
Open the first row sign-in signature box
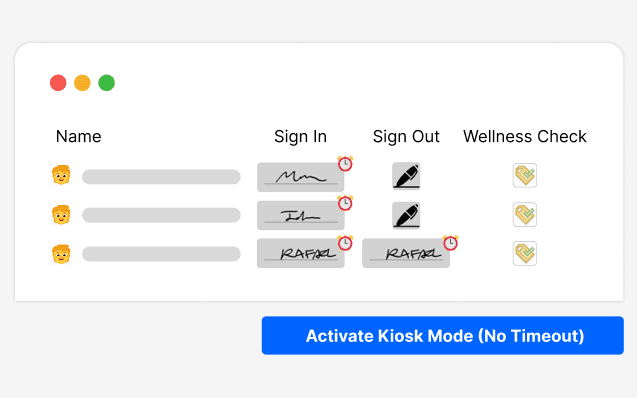(301, 177)
